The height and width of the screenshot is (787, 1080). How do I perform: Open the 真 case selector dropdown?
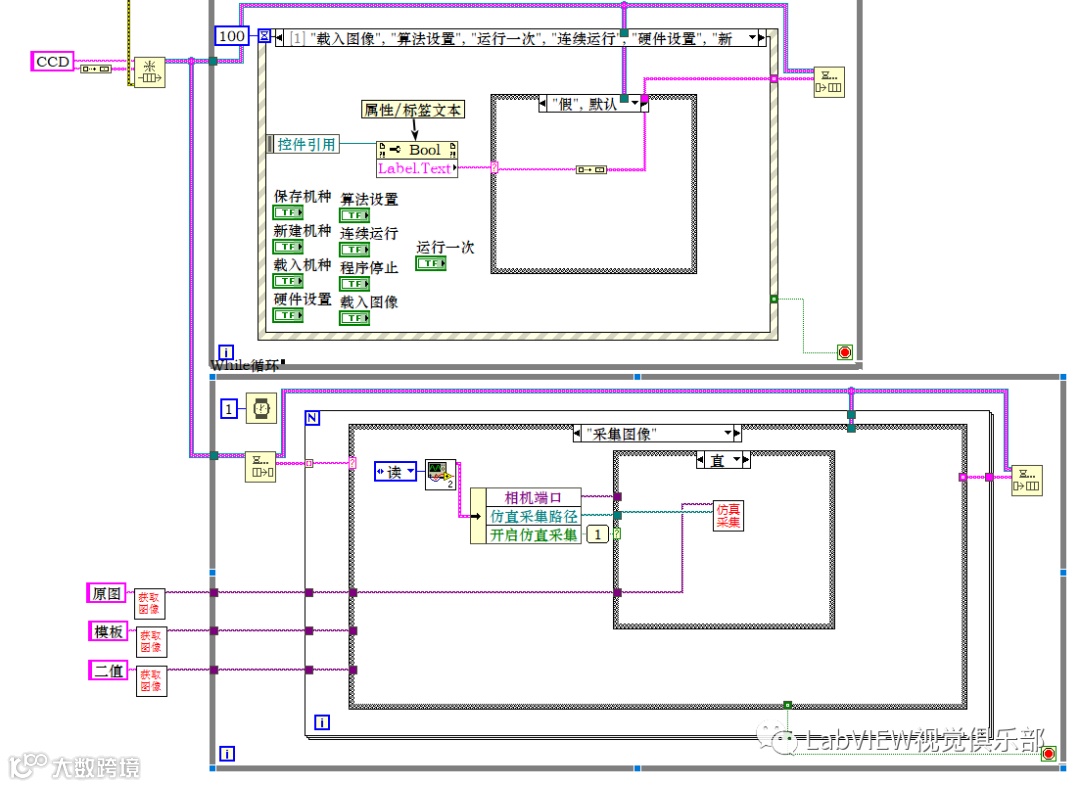click(736, 460)
